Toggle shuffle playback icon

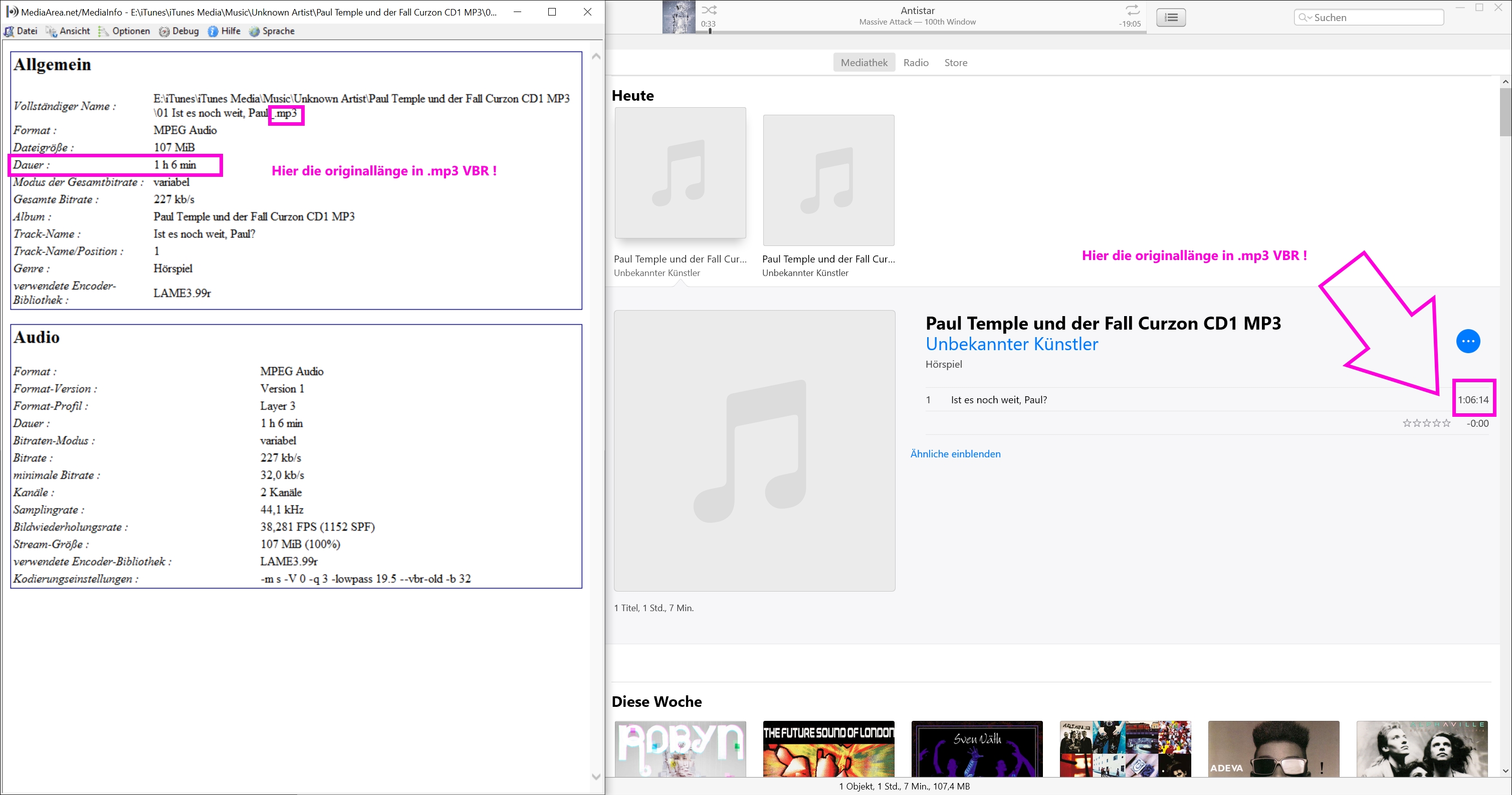[x=709, y=10]
